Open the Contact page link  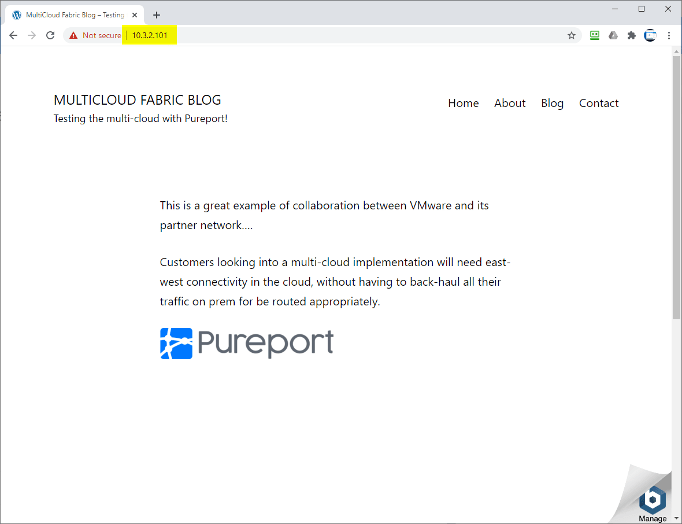point(598,103)
